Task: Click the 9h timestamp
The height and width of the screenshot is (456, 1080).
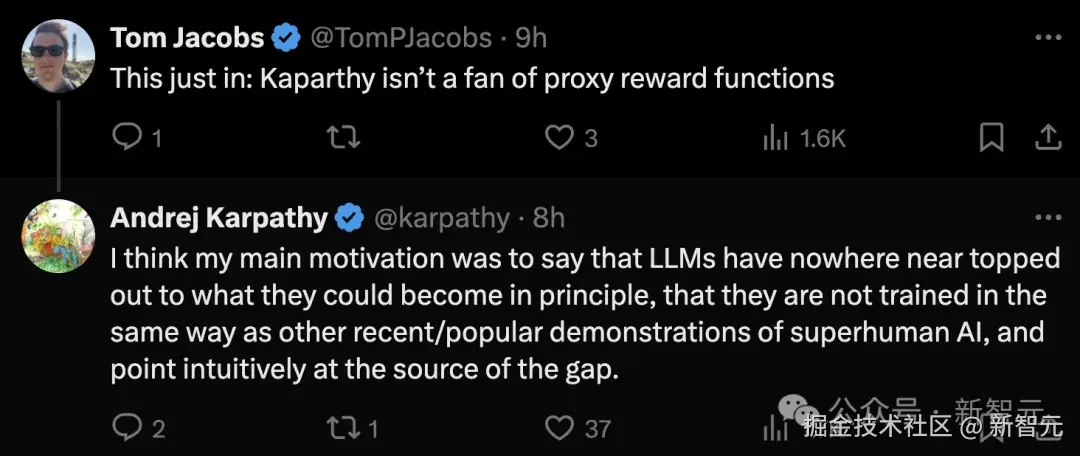Action: (x=531, y=38)
